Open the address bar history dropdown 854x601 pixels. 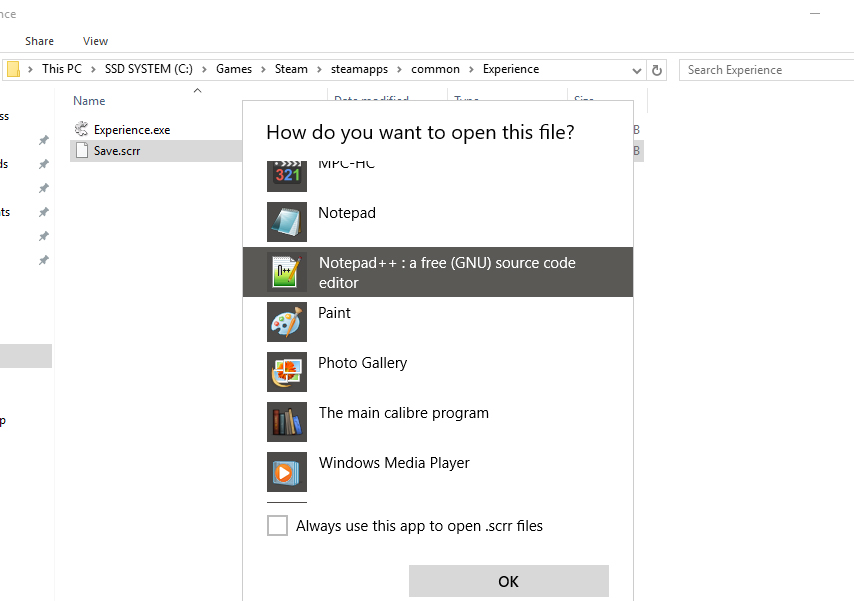tap(637, 70)
